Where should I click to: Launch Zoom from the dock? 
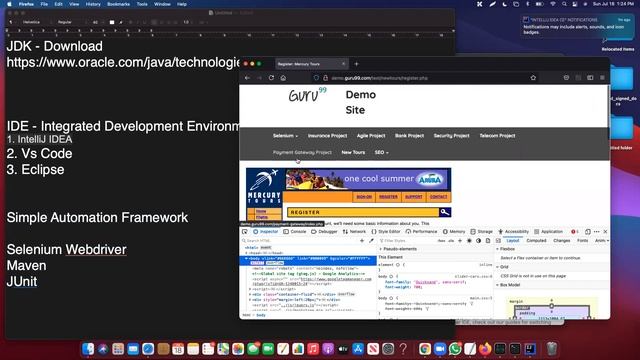pos(440,349)
